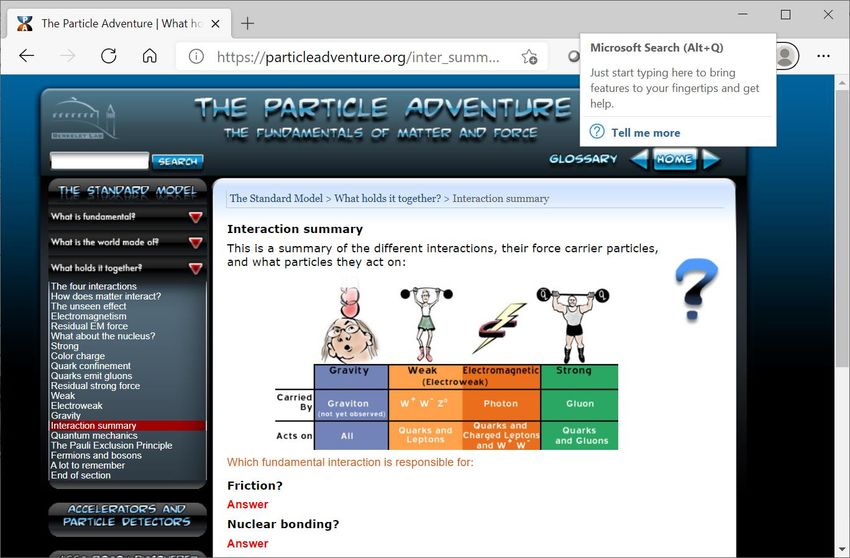Select highlighted Interaction summary sidebar item
The image size is (850, 558).
click(127, 426)
